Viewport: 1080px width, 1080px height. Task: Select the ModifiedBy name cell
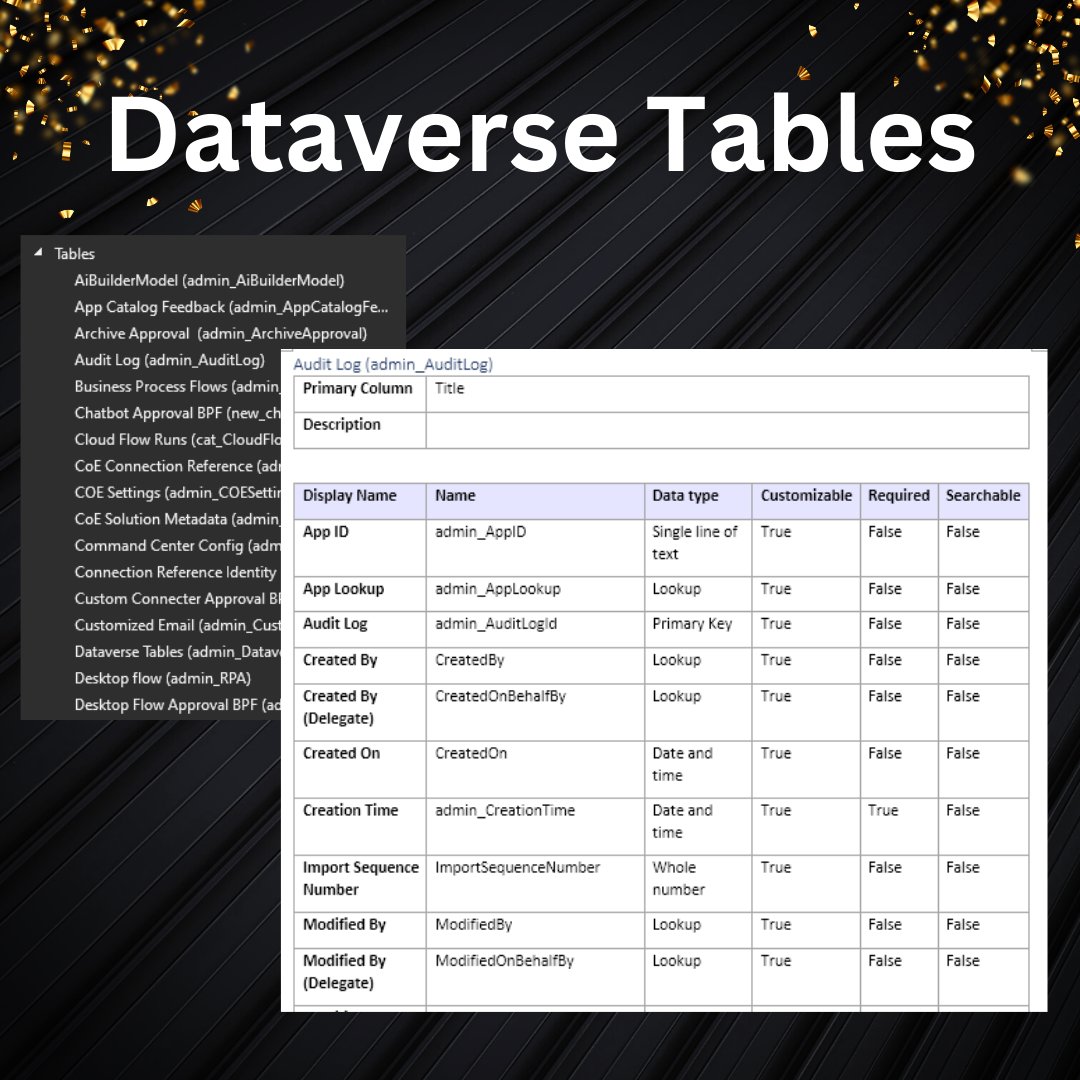535,930
